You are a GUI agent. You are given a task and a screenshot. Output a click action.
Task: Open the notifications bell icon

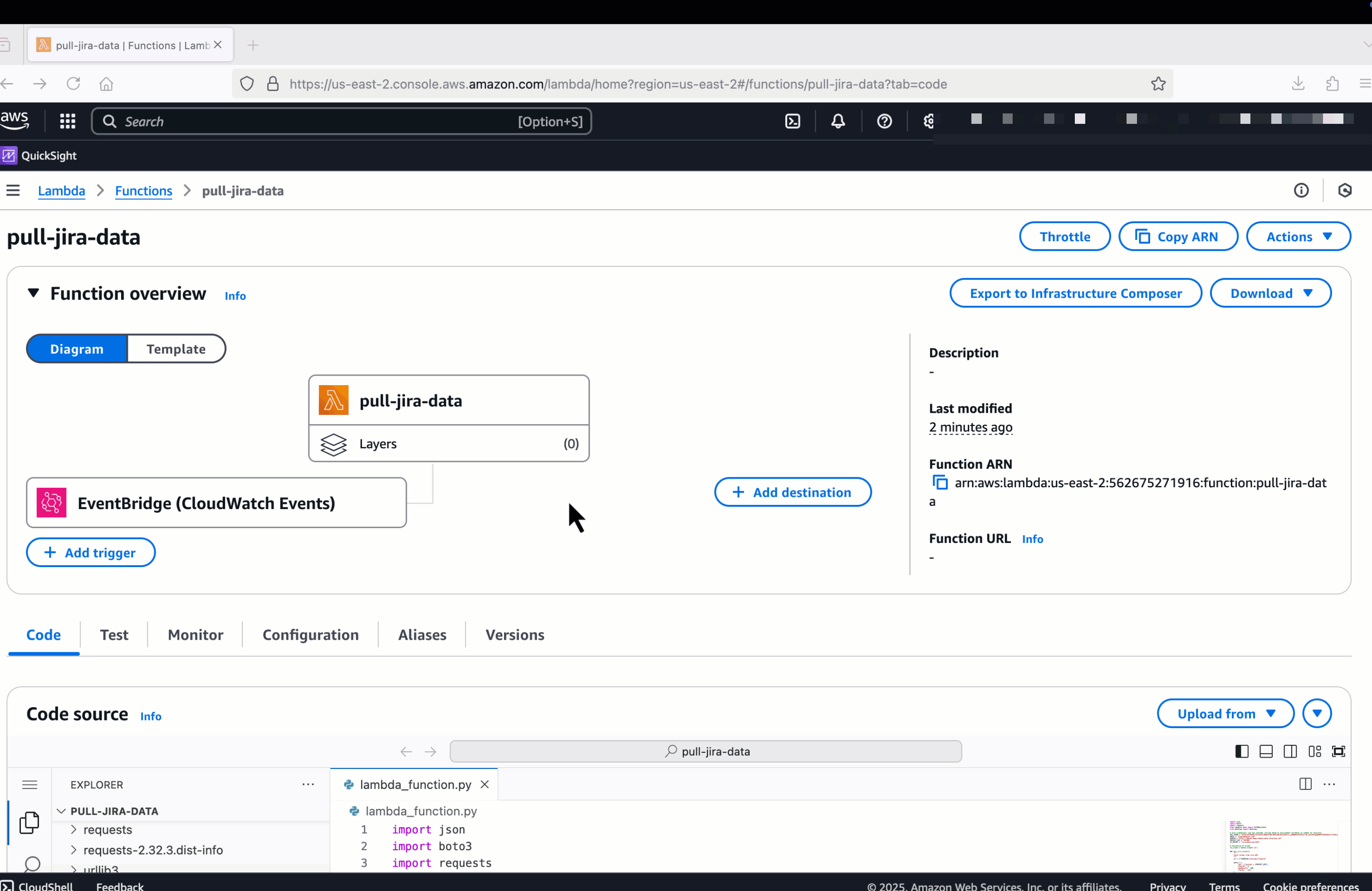click(x=838, y=121)
